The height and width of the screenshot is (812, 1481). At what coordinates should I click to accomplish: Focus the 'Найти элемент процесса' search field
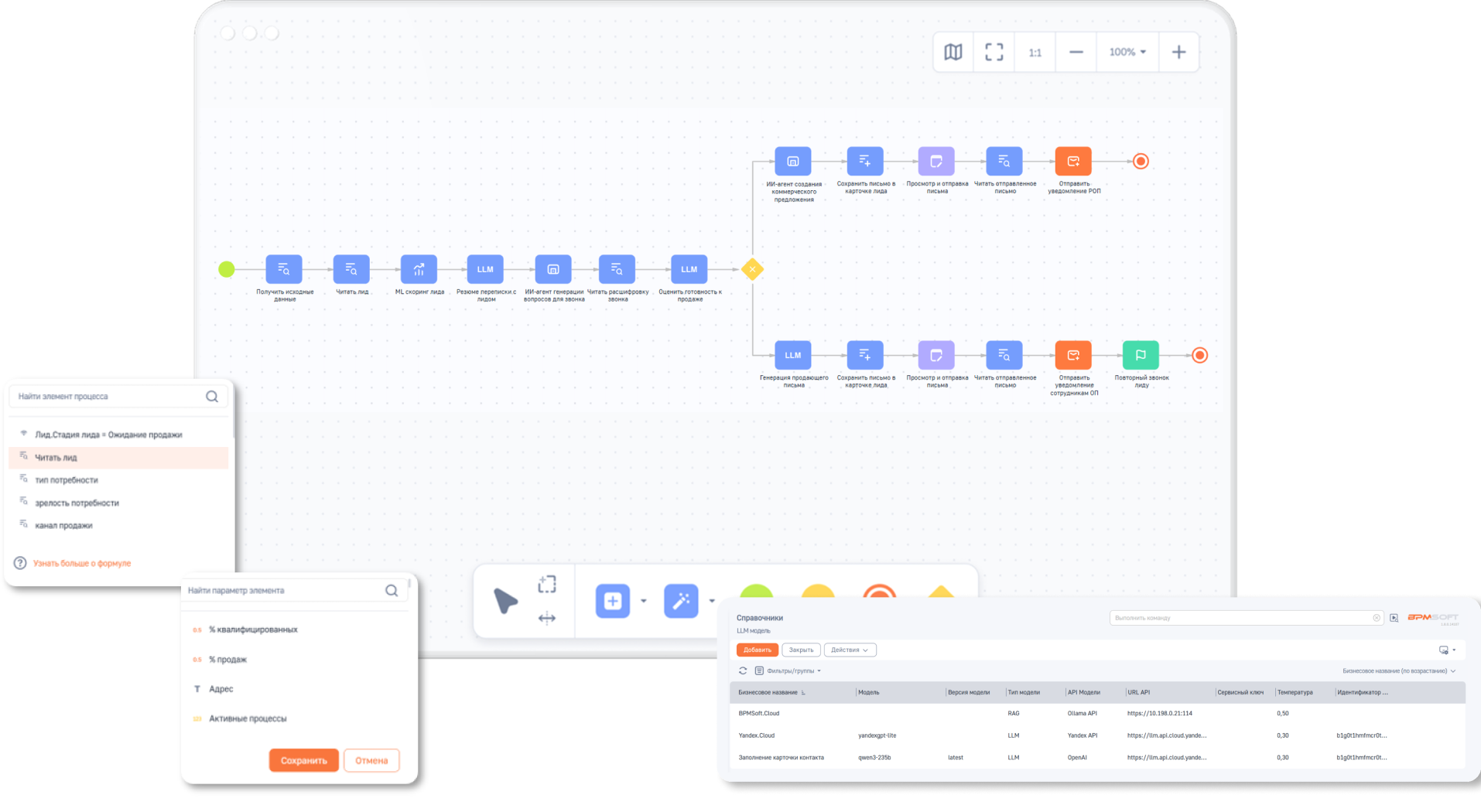coord(118,397)
